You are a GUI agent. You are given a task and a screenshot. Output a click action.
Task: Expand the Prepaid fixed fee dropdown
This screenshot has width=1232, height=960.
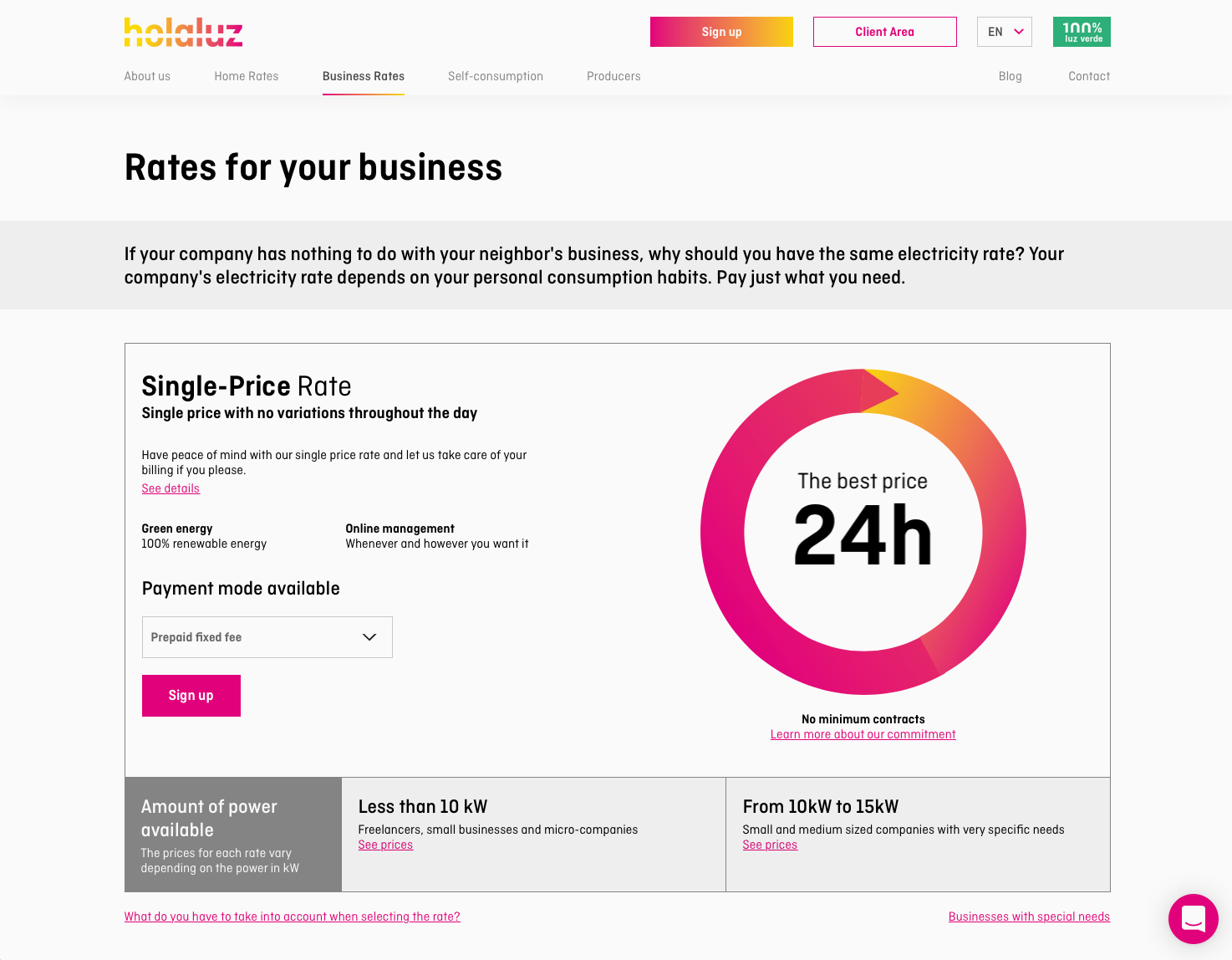click(x=267, y=637)
